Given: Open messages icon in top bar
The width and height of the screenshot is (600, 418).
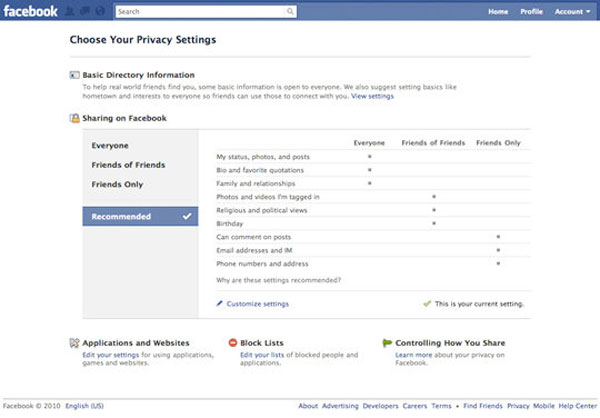Looking at the screenshot, I should coord(85,11).
